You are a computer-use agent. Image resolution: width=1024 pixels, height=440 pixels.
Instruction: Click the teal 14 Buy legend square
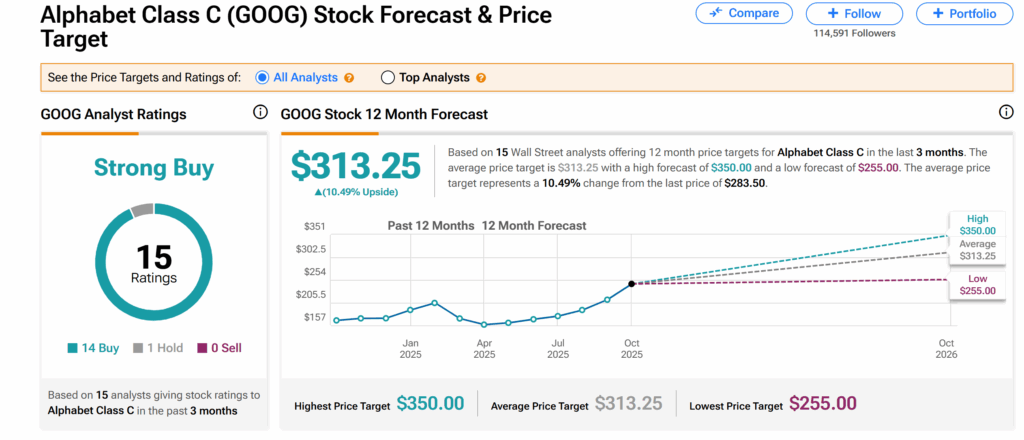tap(73, 349)
